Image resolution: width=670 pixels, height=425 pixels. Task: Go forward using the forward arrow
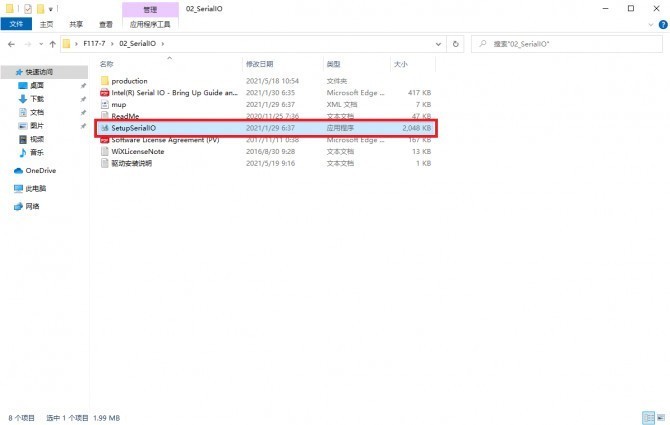[x=28, y=44]
